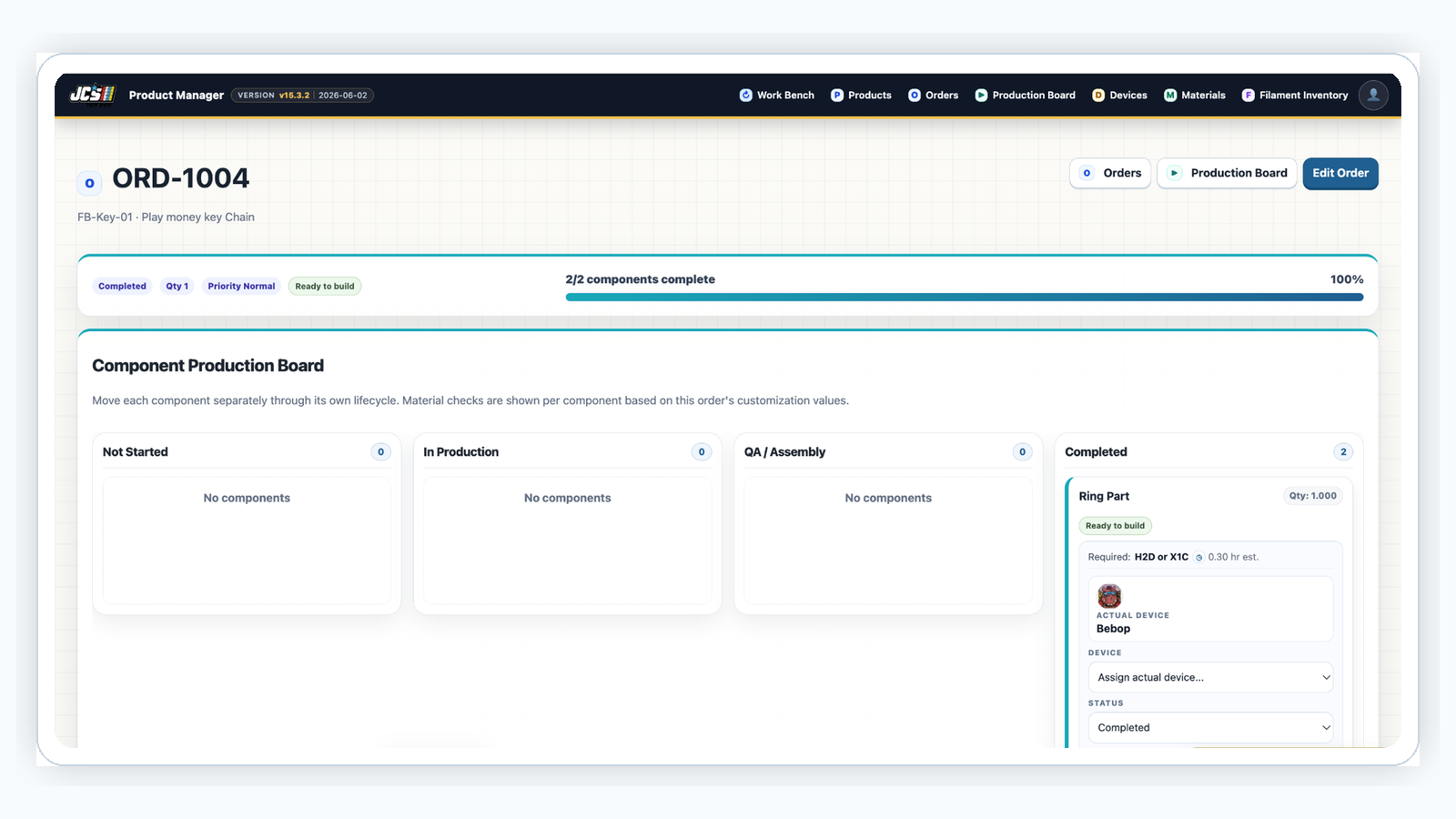Click the order icon beside ORD-1004
1456x819 pixels.
pyautogui.click(x=89, y=183)
